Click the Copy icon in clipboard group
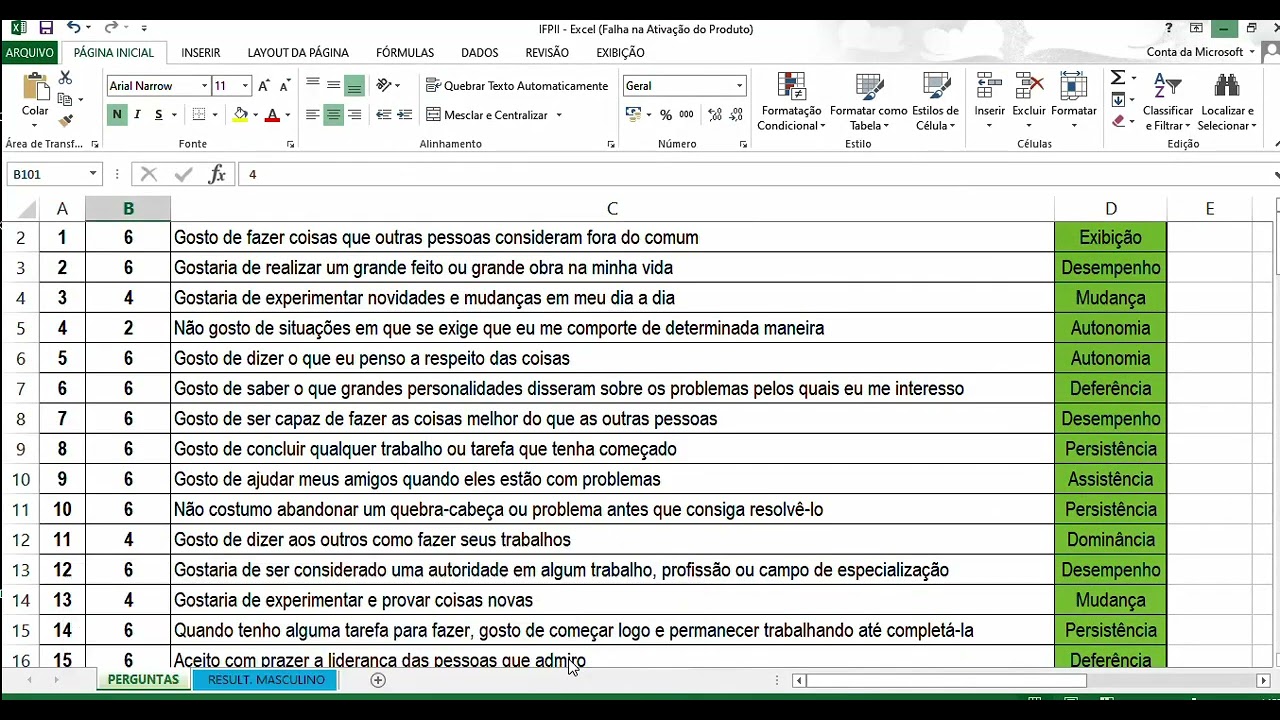 [66, 99]
